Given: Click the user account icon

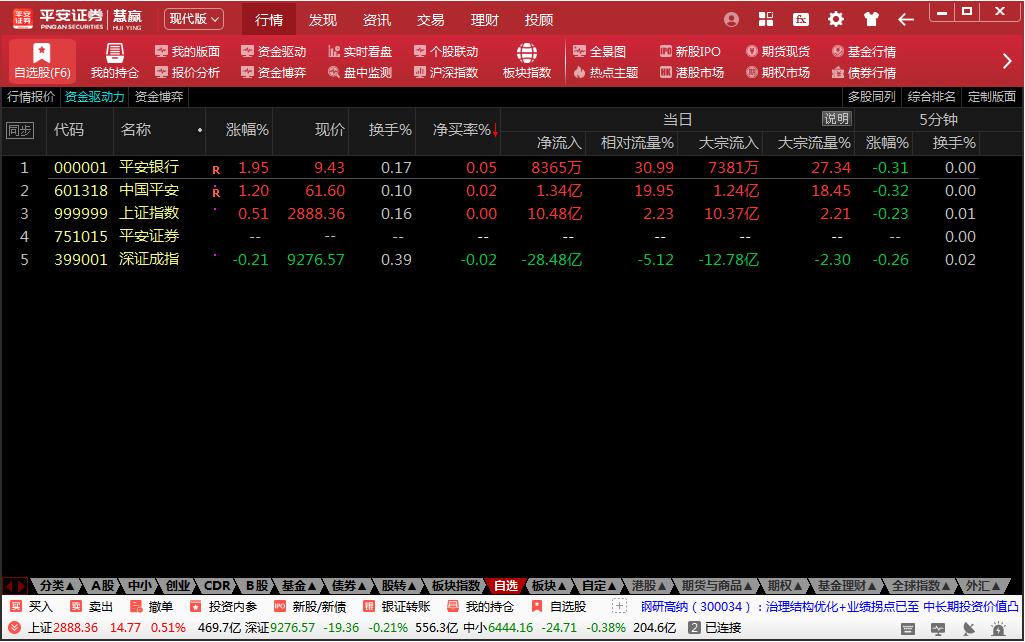Looking at the screenshot, I should tap(731, 20).
